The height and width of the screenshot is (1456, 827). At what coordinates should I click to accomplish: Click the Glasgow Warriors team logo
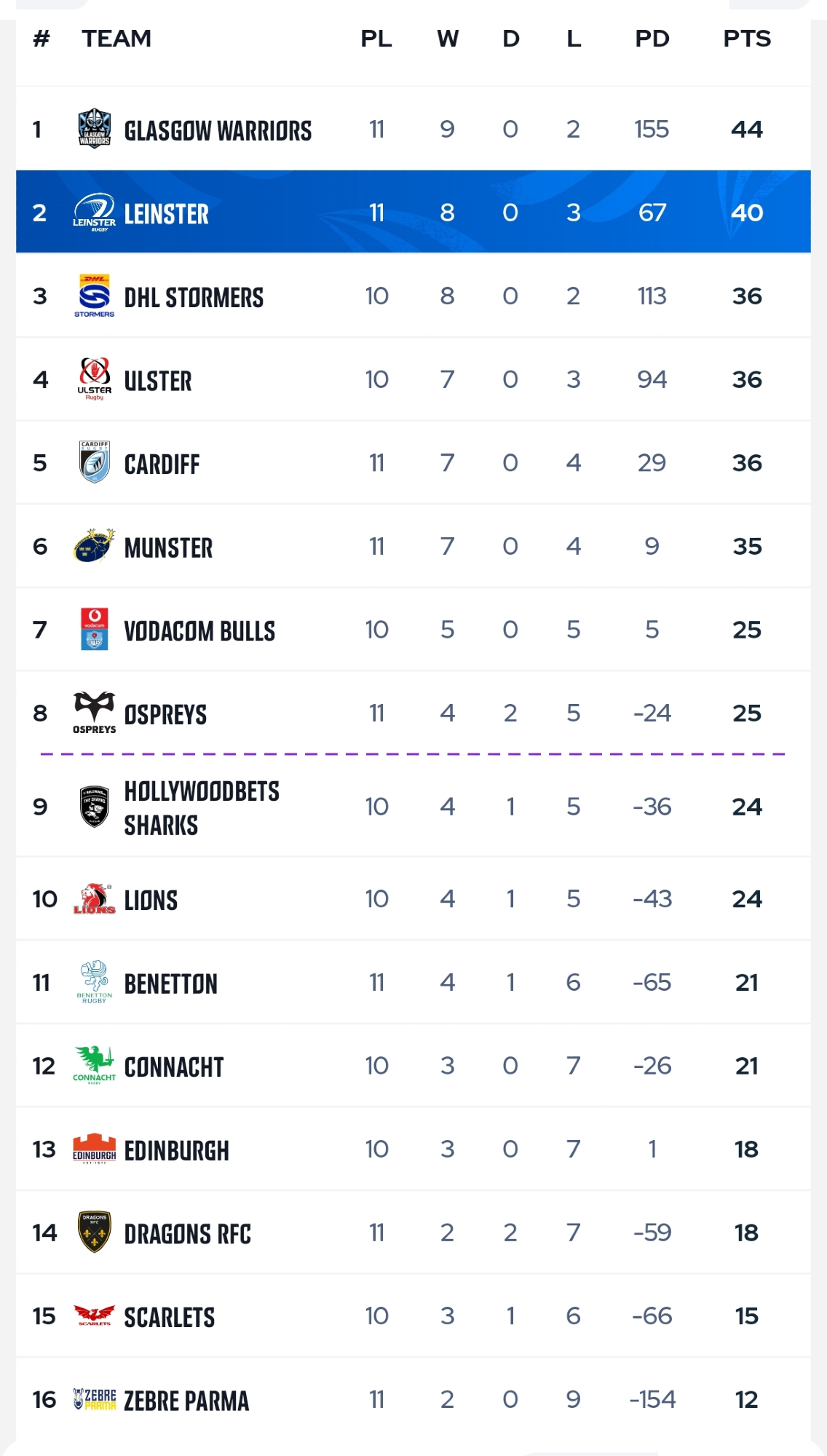tap(95, 129)
